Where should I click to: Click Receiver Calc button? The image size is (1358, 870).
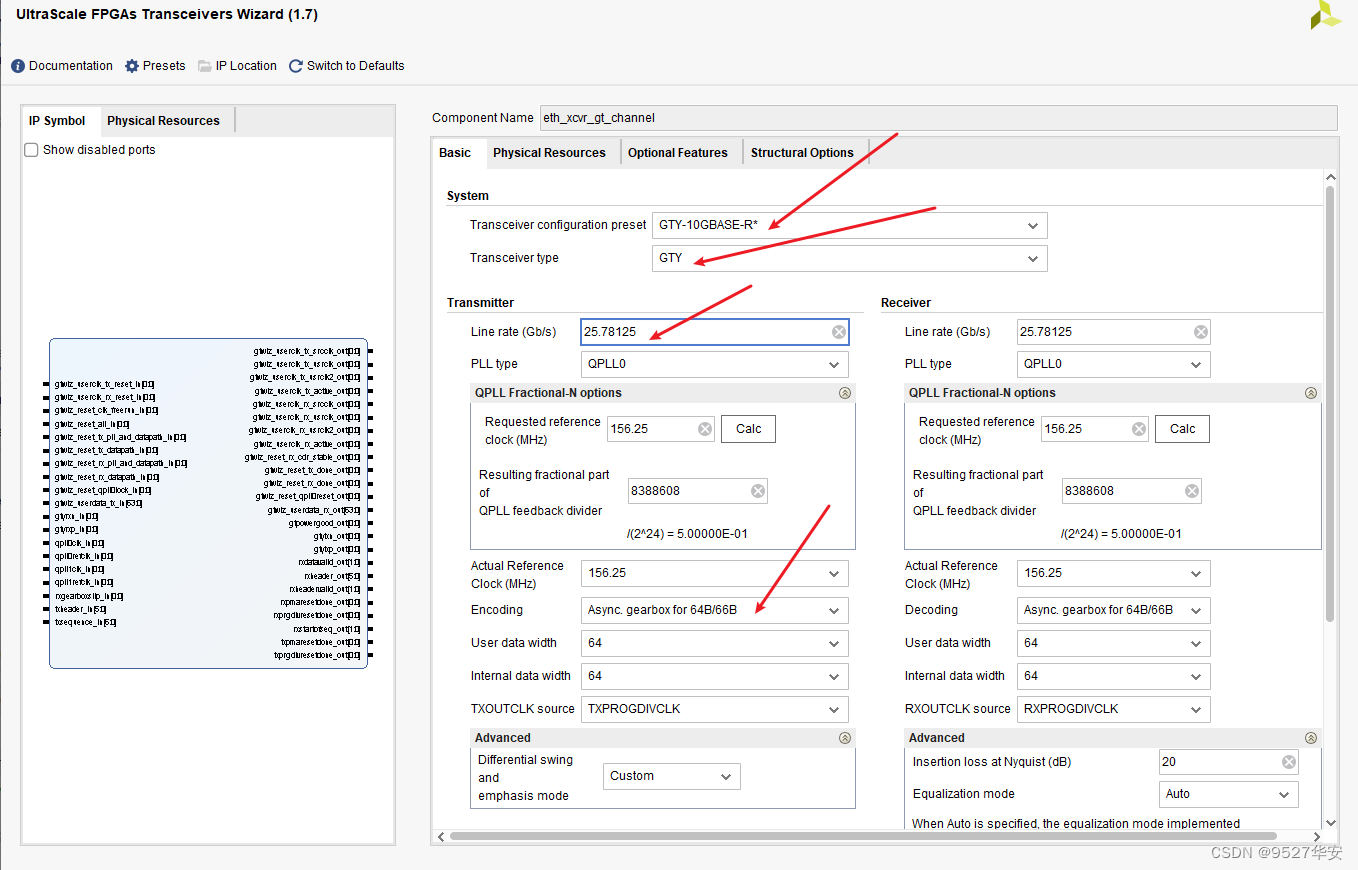[1182, 429]
